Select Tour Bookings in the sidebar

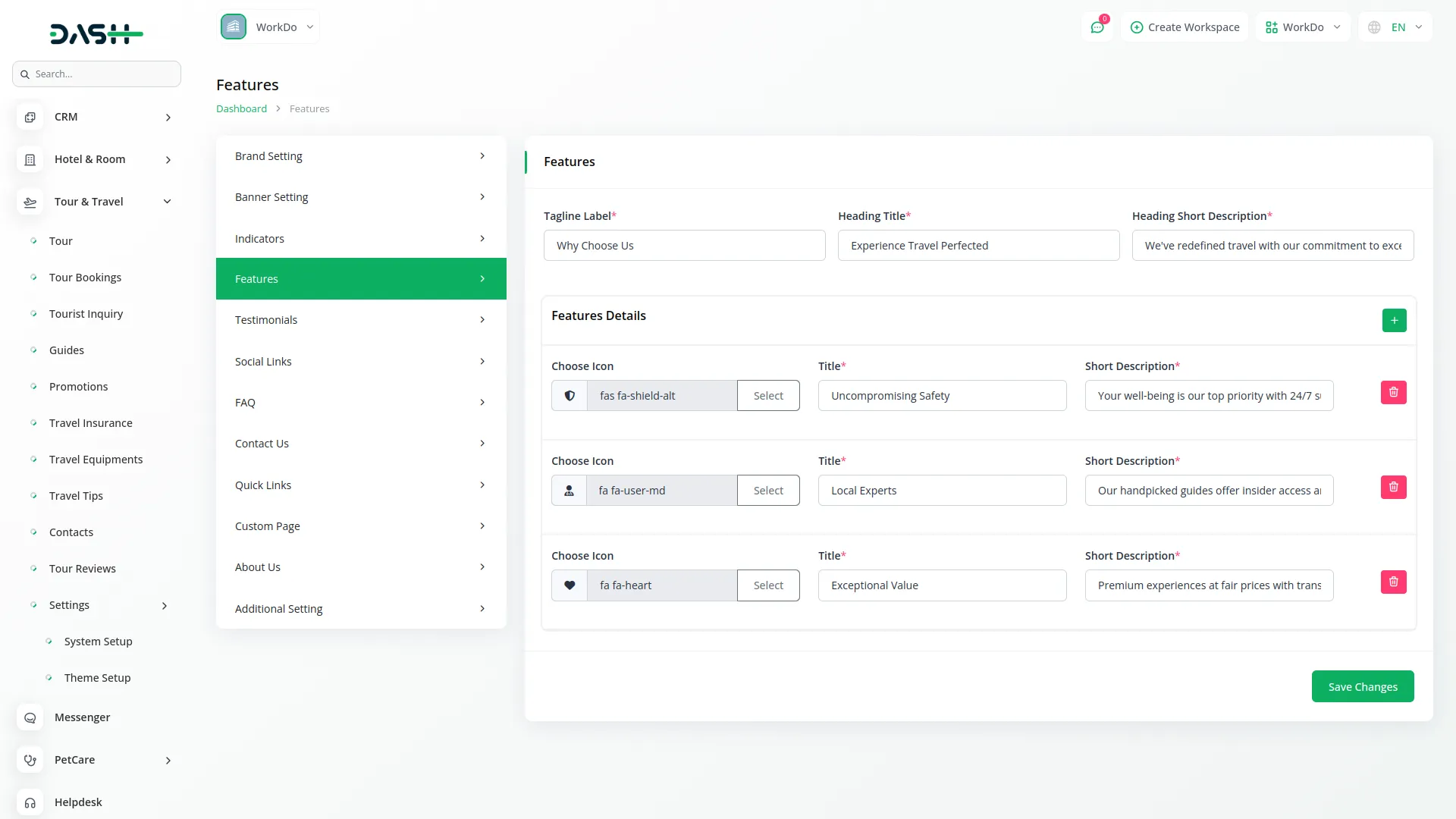point(85,278)
